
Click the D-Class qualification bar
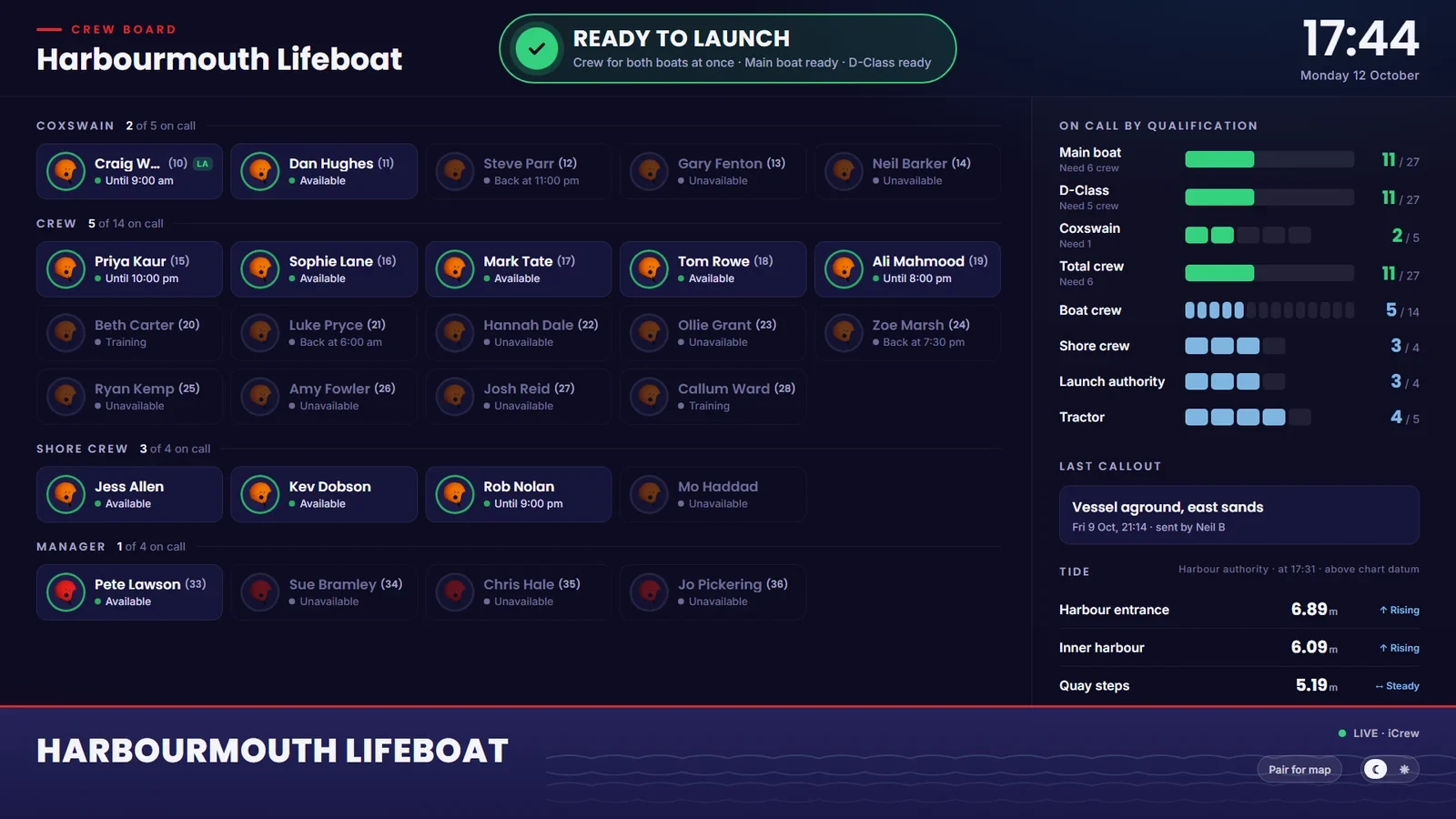click(x=1269, y=197)
